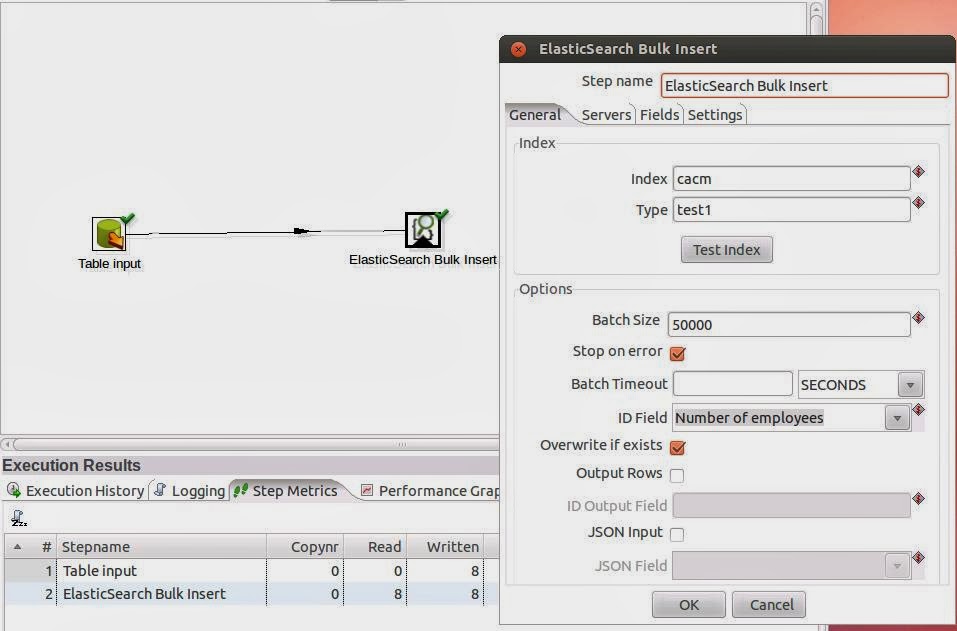The image size is (957, 631).
Task: Switch to the Servers tab
Action: click(x=606, y=114)
